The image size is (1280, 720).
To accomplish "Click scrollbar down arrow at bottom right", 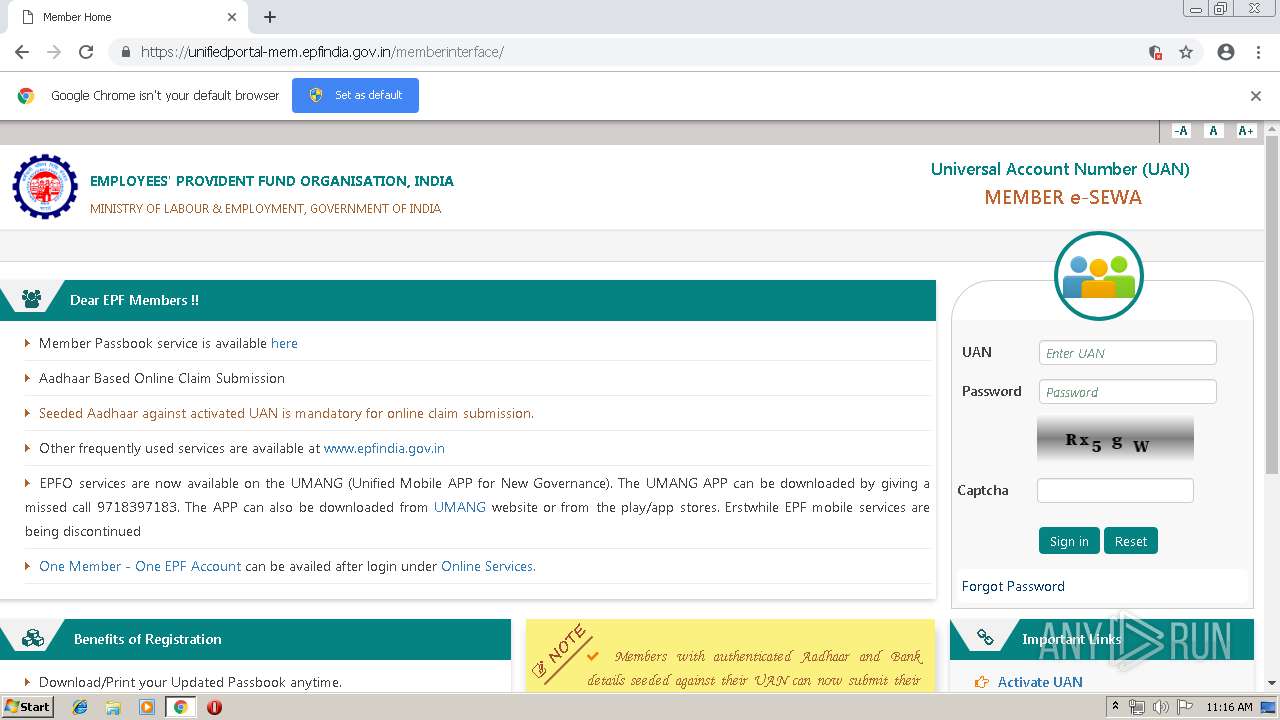I will pos(1272,683).
